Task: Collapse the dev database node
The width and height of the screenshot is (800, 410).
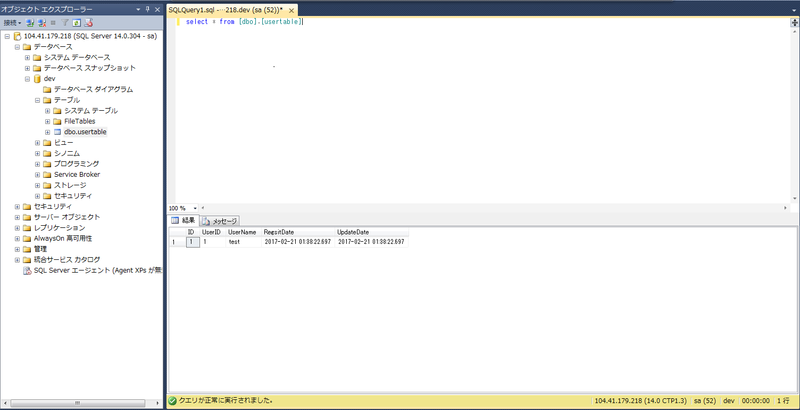Action: (x=28, y=79)
